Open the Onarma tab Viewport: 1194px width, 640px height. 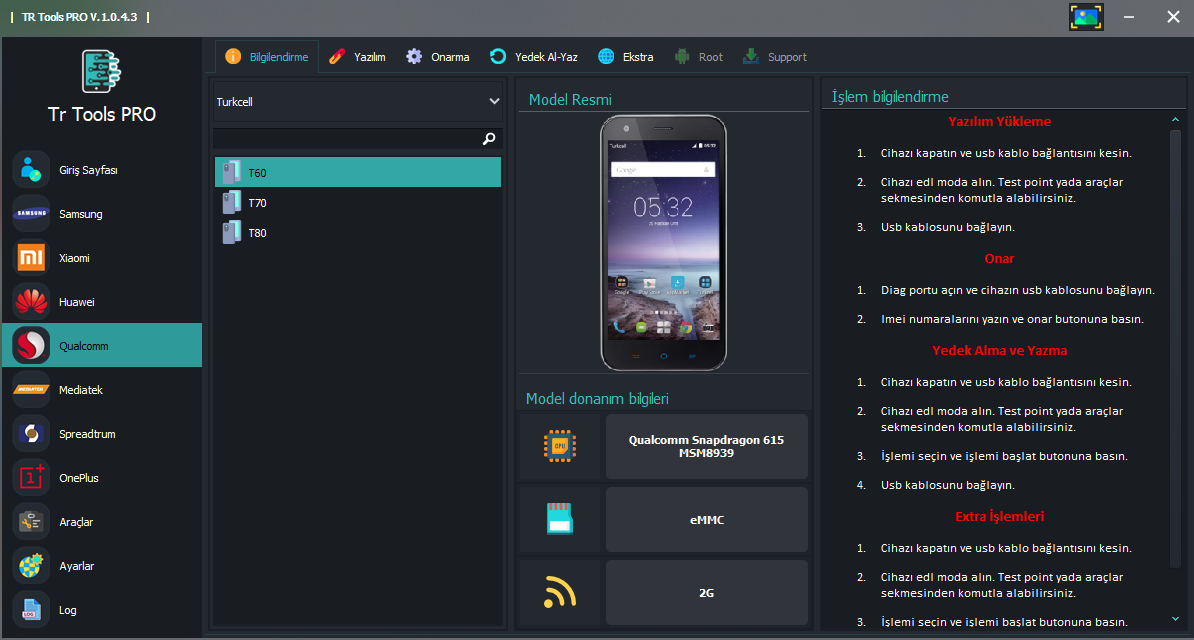pos(438,57)
